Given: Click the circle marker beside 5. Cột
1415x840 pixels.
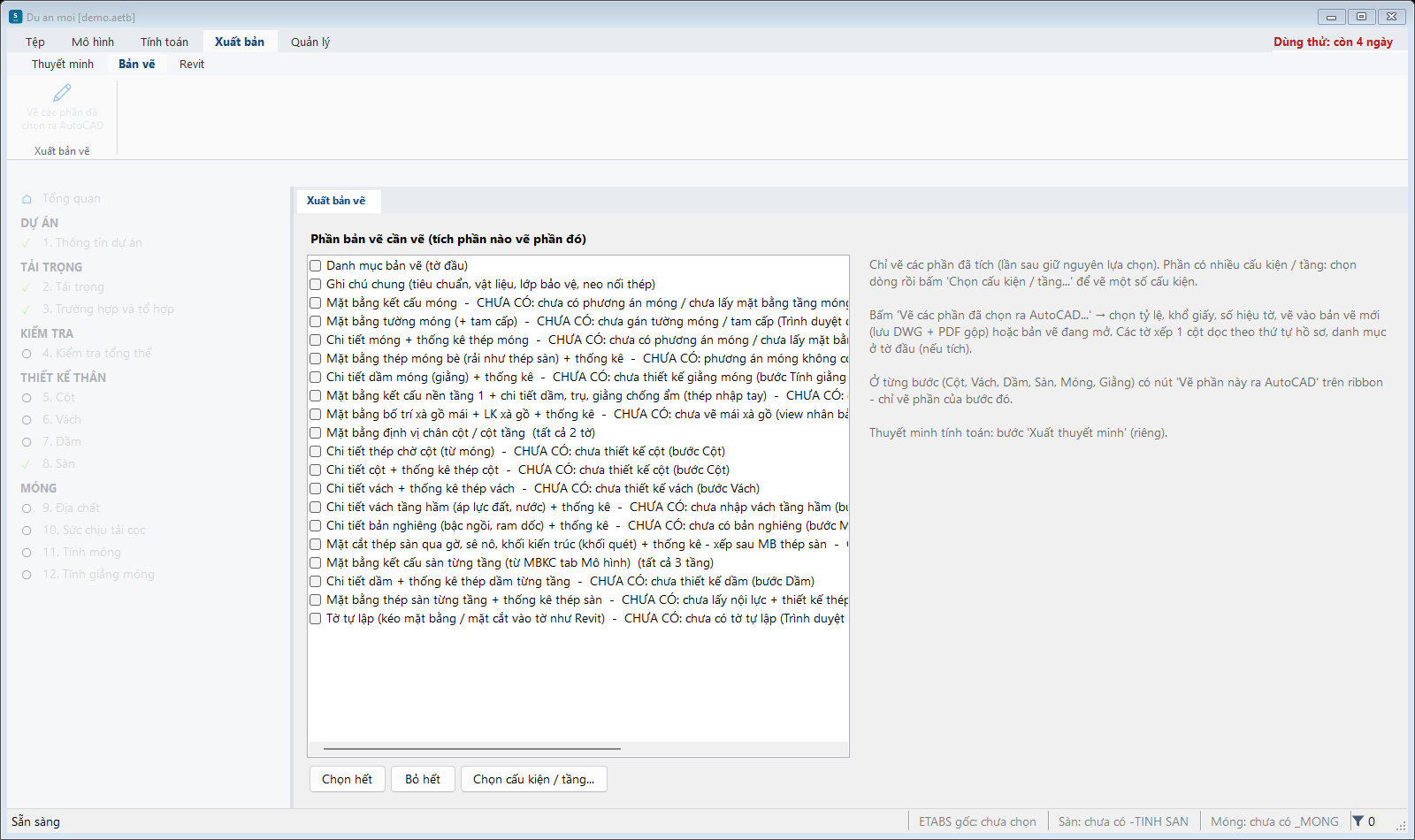Looking at the screenshot, I should (27, 398).
